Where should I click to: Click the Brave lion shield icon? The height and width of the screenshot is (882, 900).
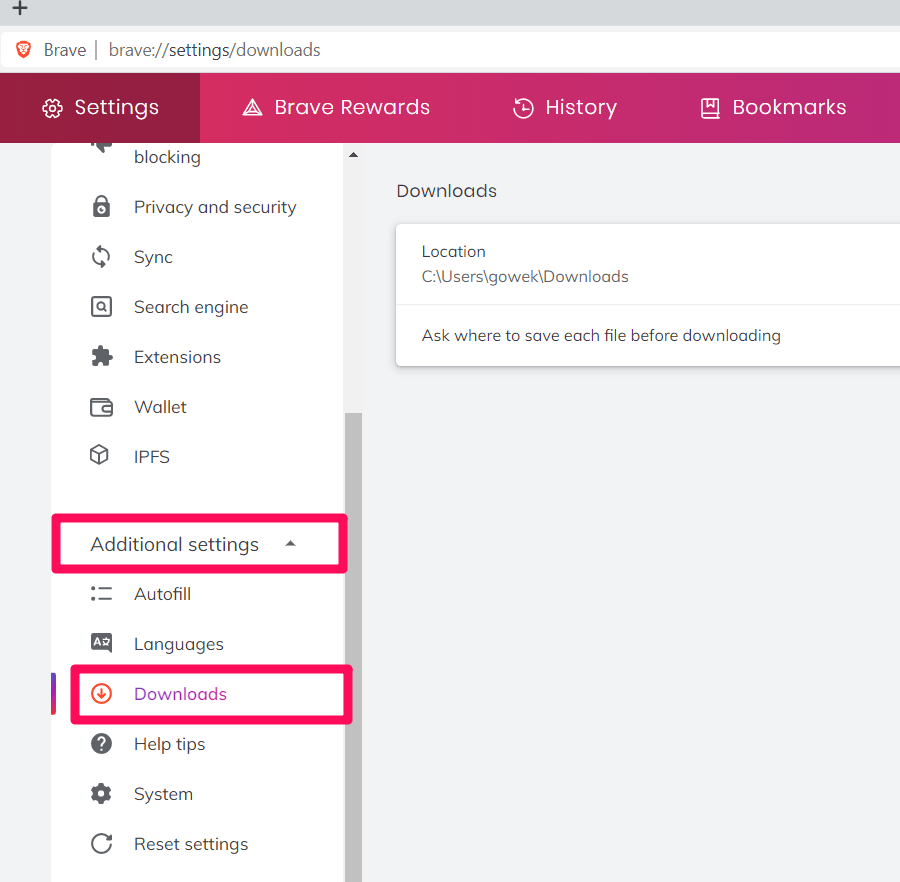[24, 50]
